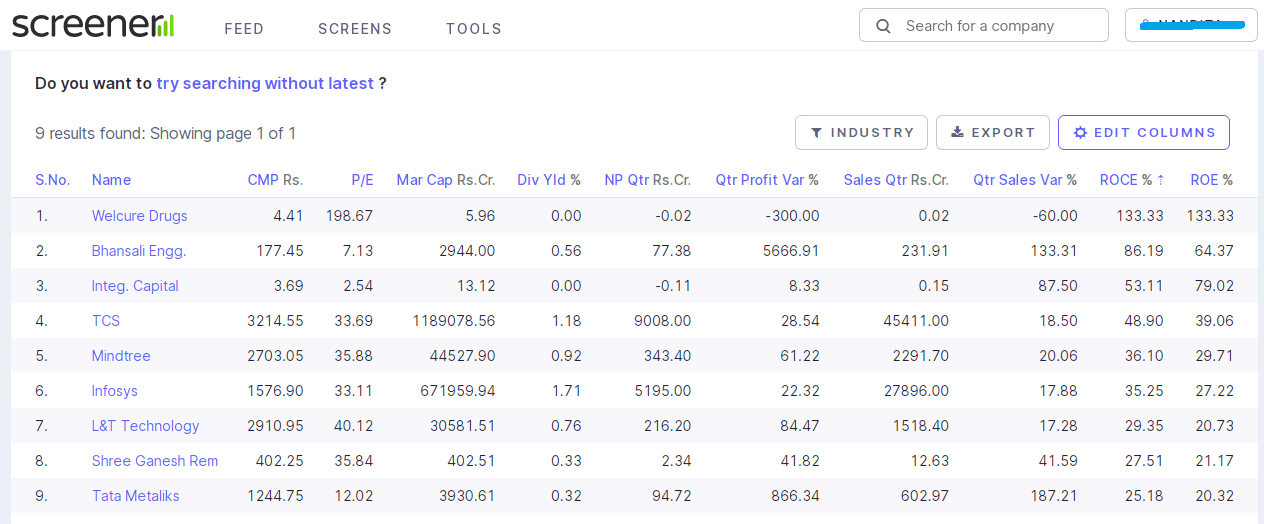Open the FEED menu
This screenshot has width=1264, height=524.
point(244,29)
